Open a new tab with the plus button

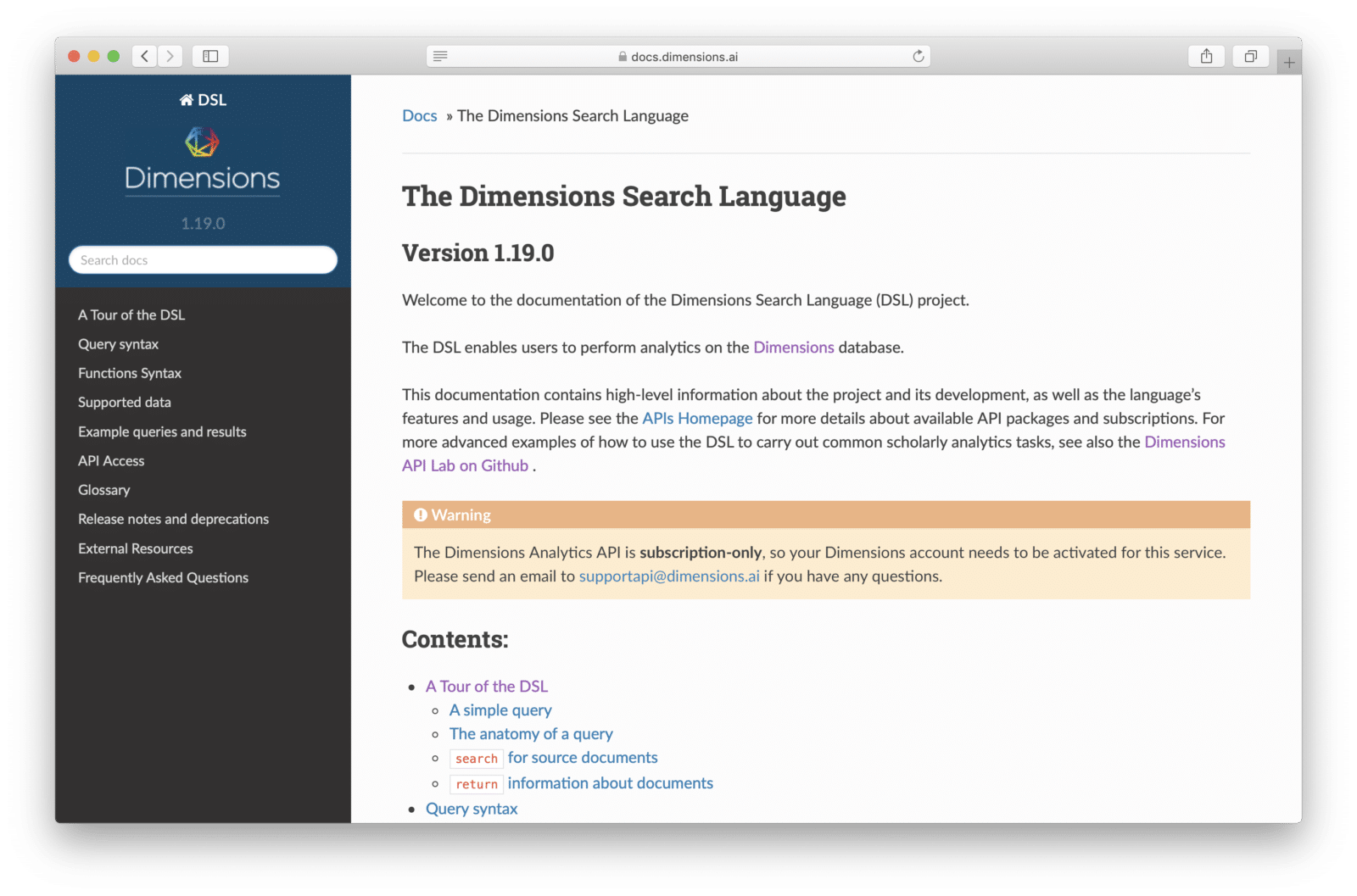[x=1288, y=59]
